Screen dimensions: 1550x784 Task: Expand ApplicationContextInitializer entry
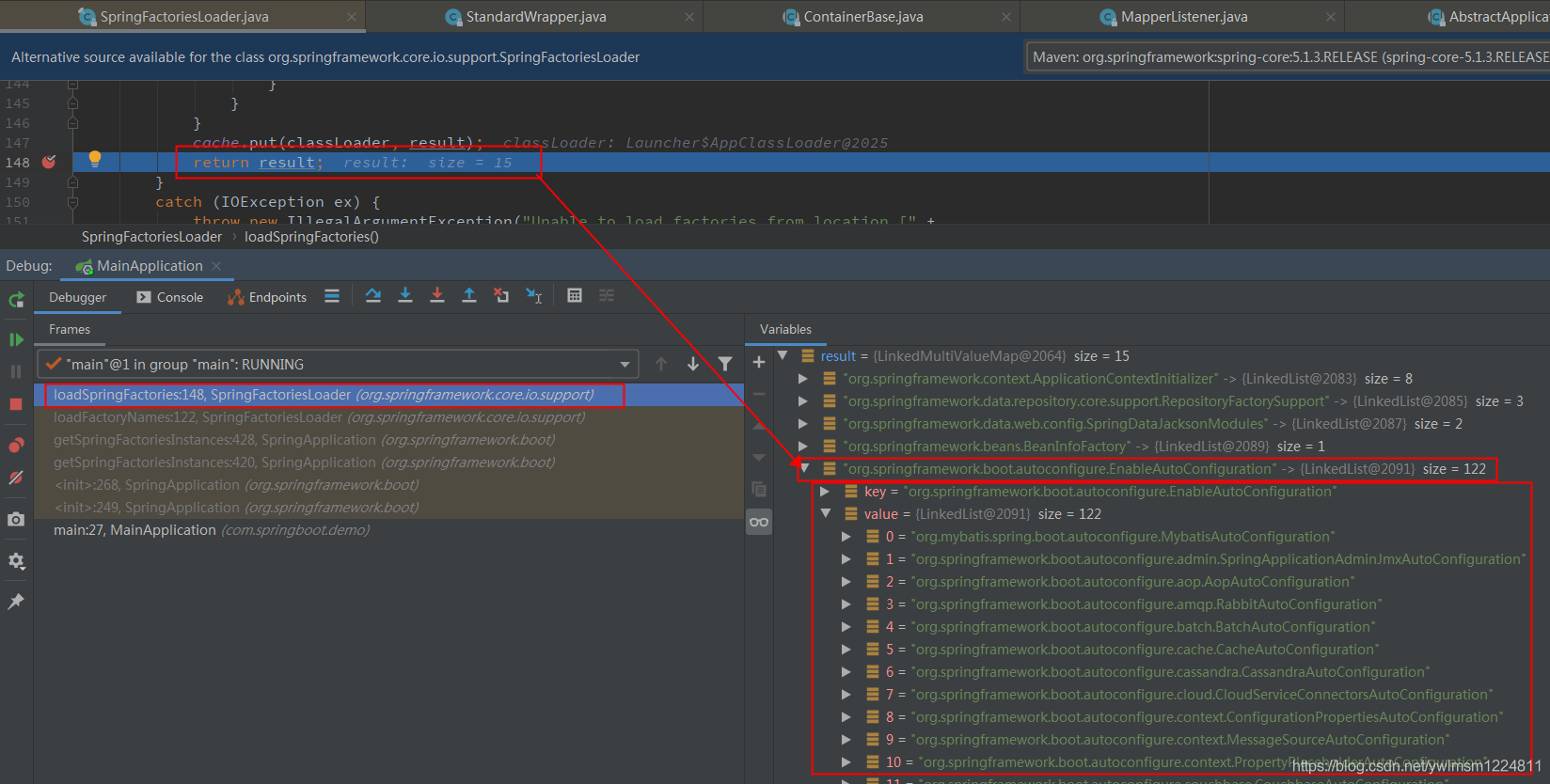point(802,379)
